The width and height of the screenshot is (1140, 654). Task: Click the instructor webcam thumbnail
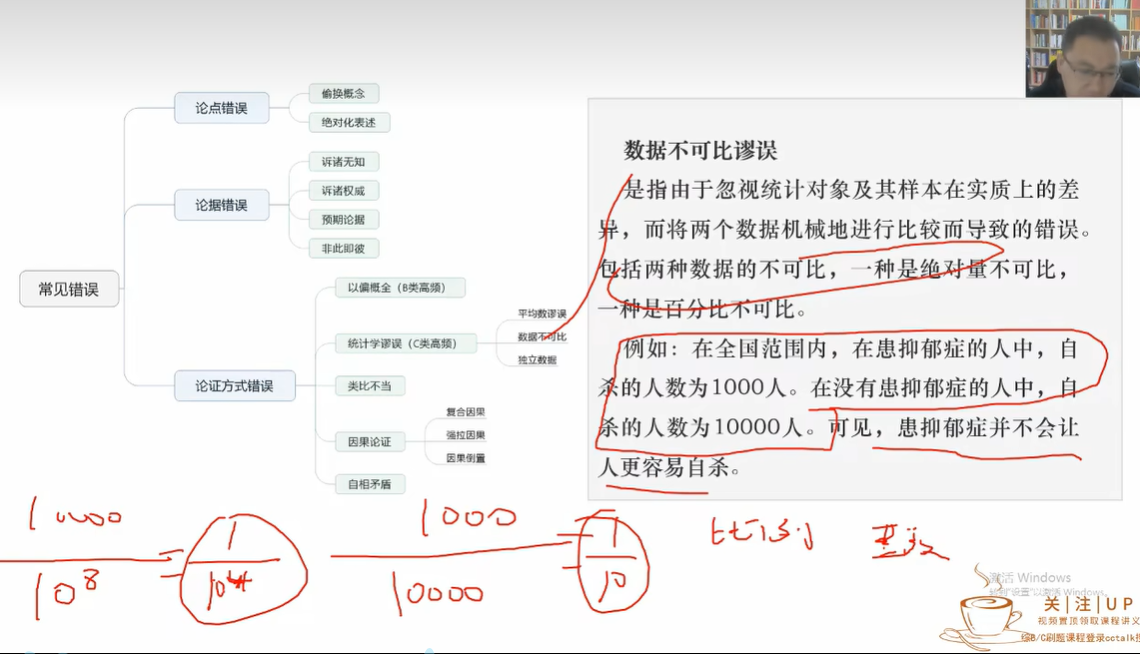(1082, 48)
